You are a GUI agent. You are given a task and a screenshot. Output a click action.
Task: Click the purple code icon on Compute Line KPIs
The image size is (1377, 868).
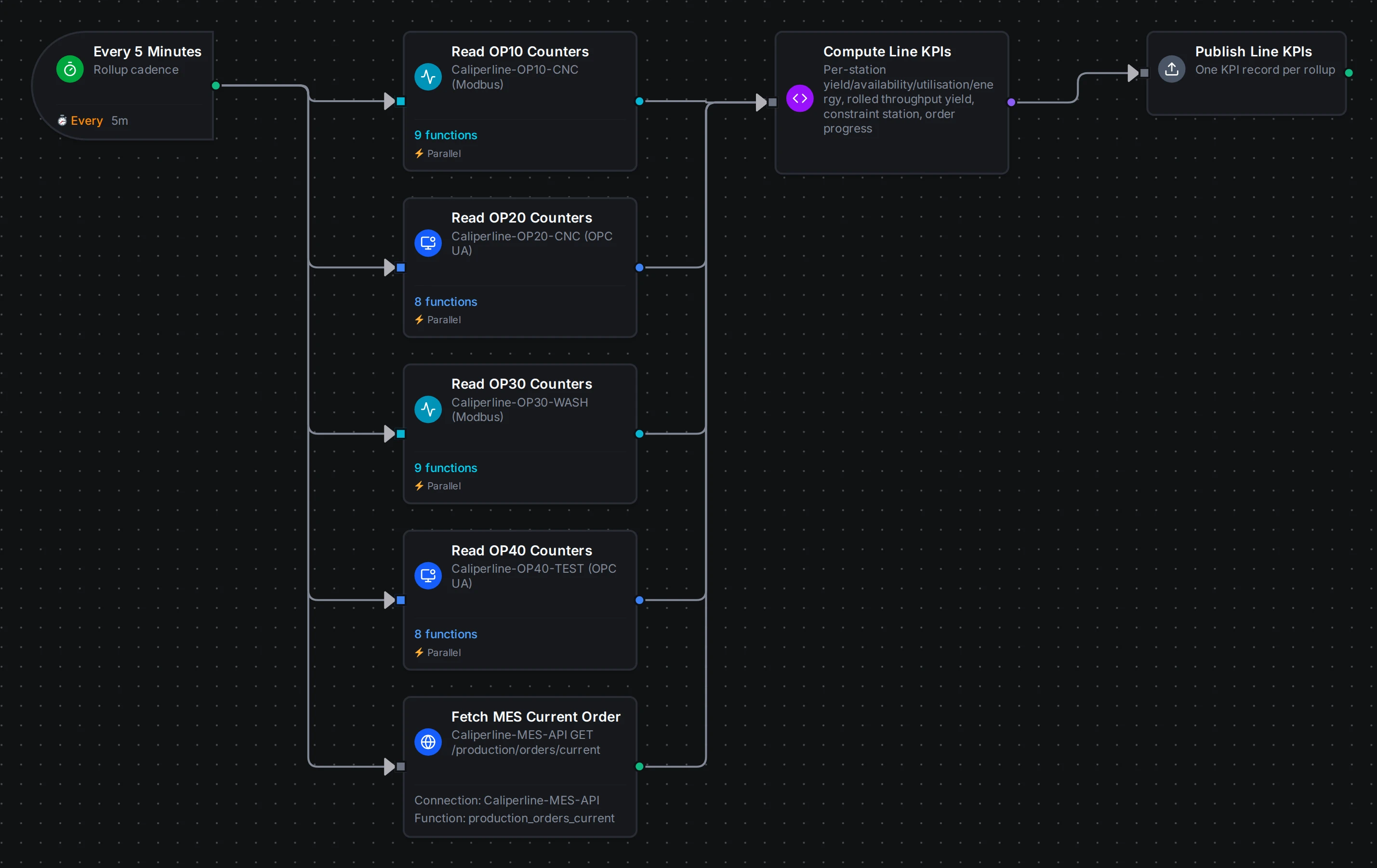pyautogui.click(x=799, y=98)
